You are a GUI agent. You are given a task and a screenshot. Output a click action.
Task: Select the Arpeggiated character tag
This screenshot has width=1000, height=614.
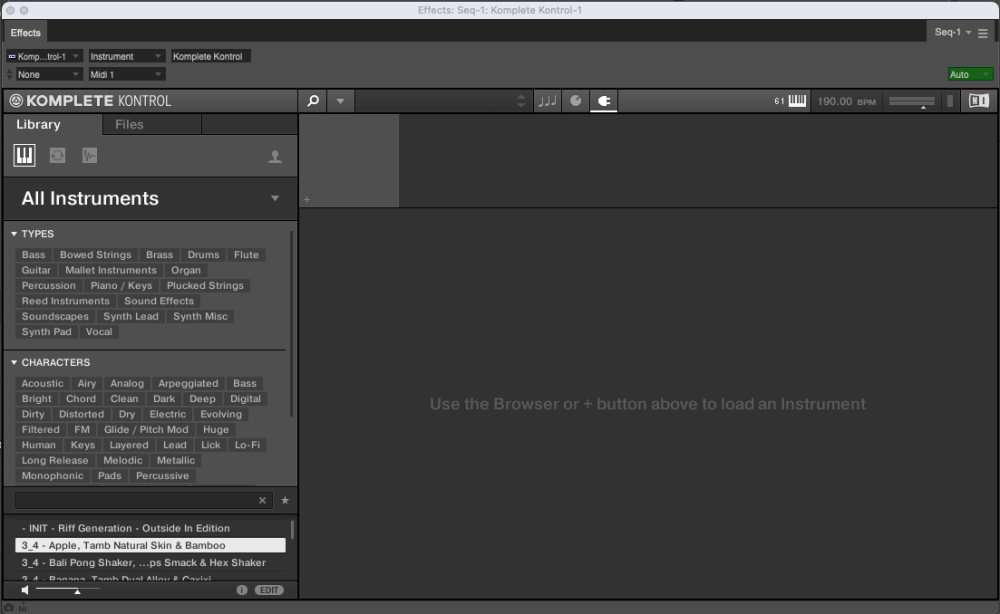click(x=188, y=383)
